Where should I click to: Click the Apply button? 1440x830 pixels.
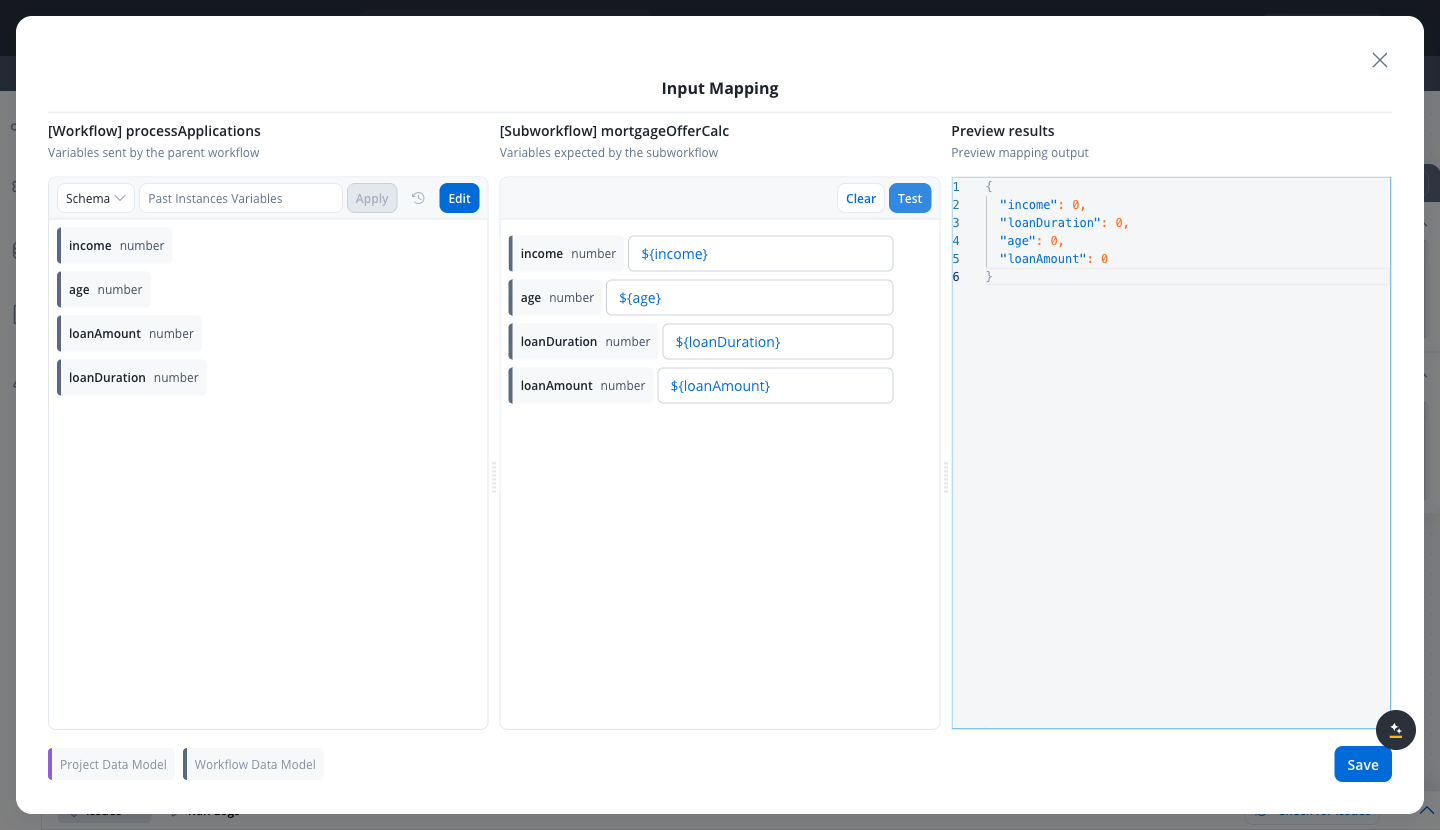click(x=372, y=198)
